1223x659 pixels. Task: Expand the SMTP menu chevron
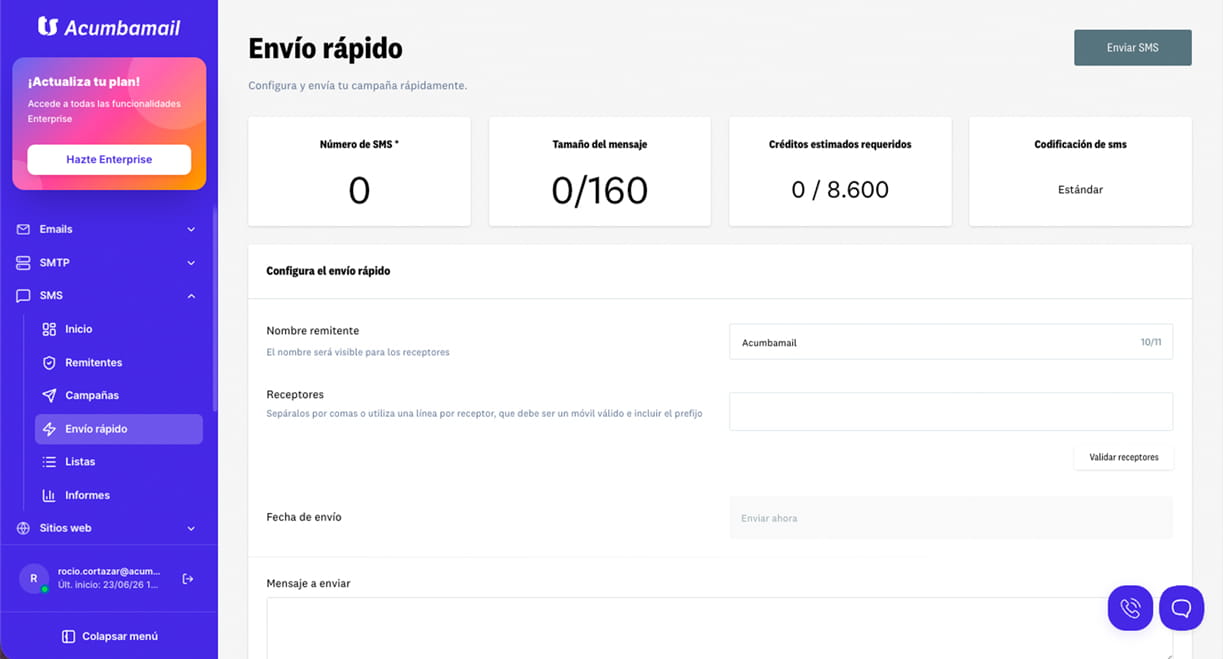tap(191, 263)
